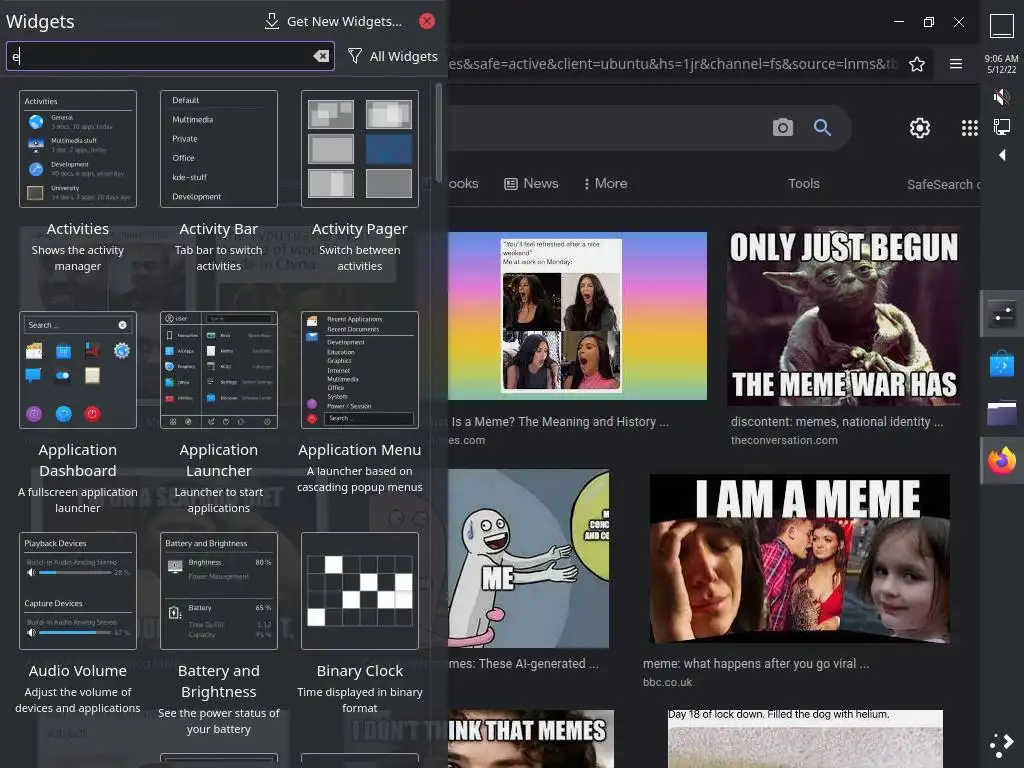Search by image using camera icon
This screenshot has width=1024, height=768.
[782, 127]
